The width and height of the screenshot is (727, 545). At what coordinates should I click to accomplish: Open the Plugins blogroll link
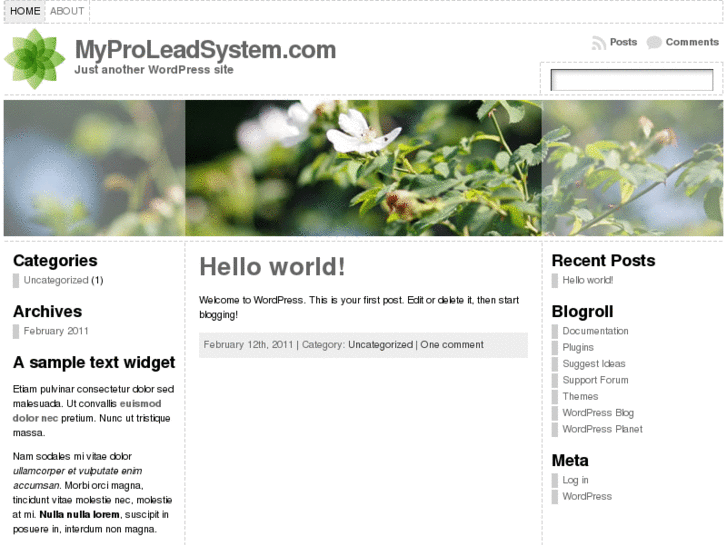(578, 347)
